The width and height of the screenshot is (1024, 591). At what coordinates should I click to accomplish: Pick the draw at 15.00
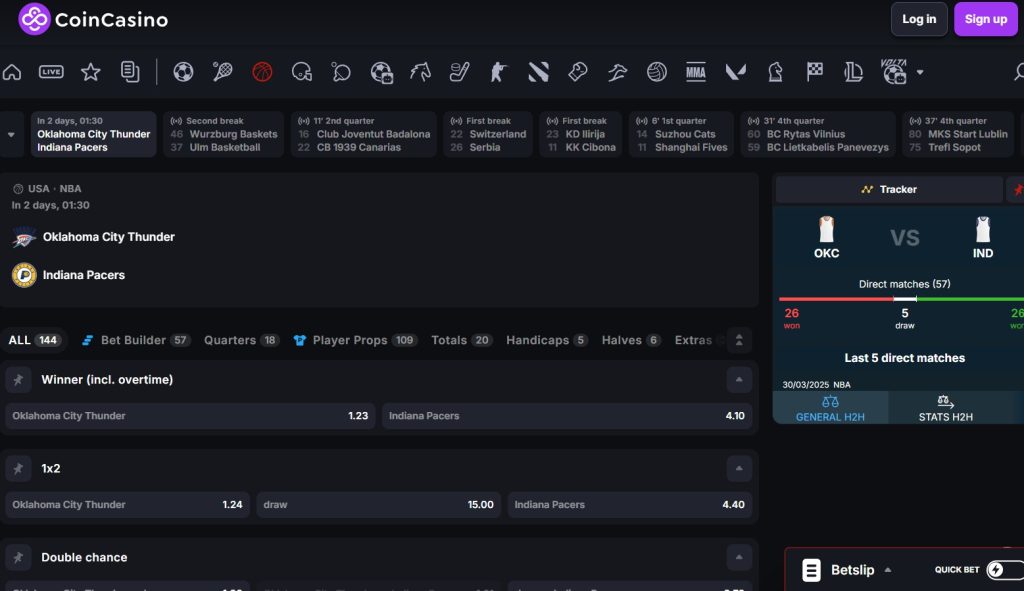click(x=378, y=505)
